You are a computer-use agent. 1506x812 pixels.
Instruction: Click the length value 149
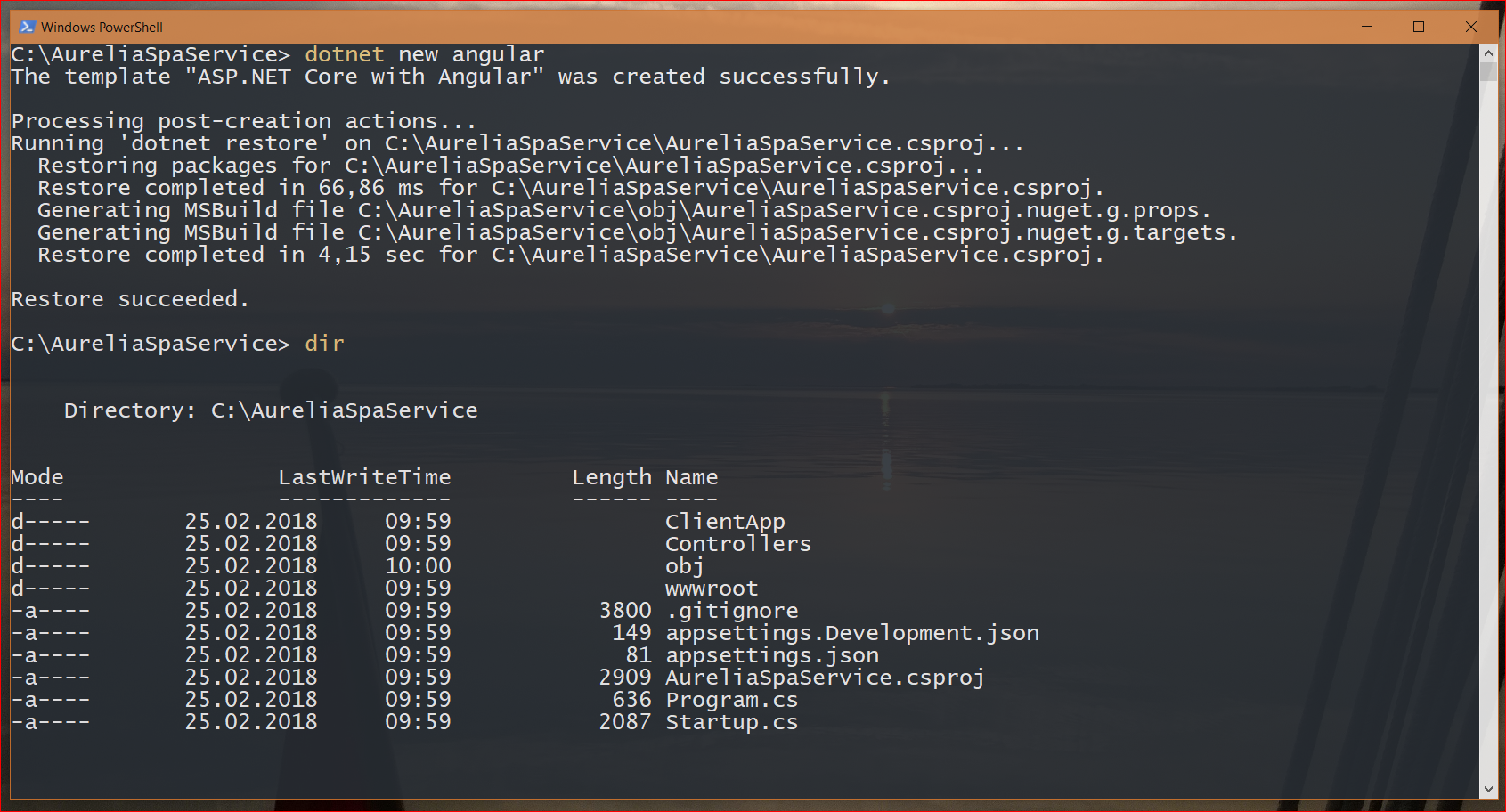(631, 633)
